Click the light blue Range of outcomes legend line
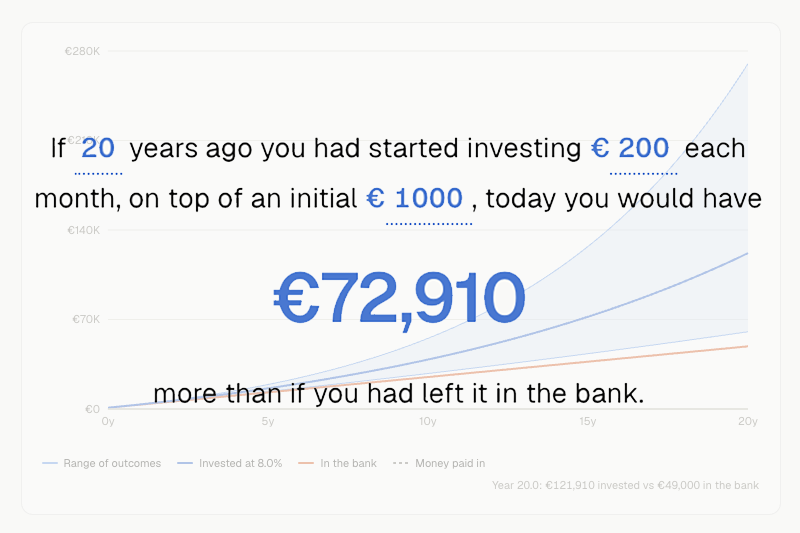The width and height of the screenshot is (800, 533). click(x=50, y=463)
